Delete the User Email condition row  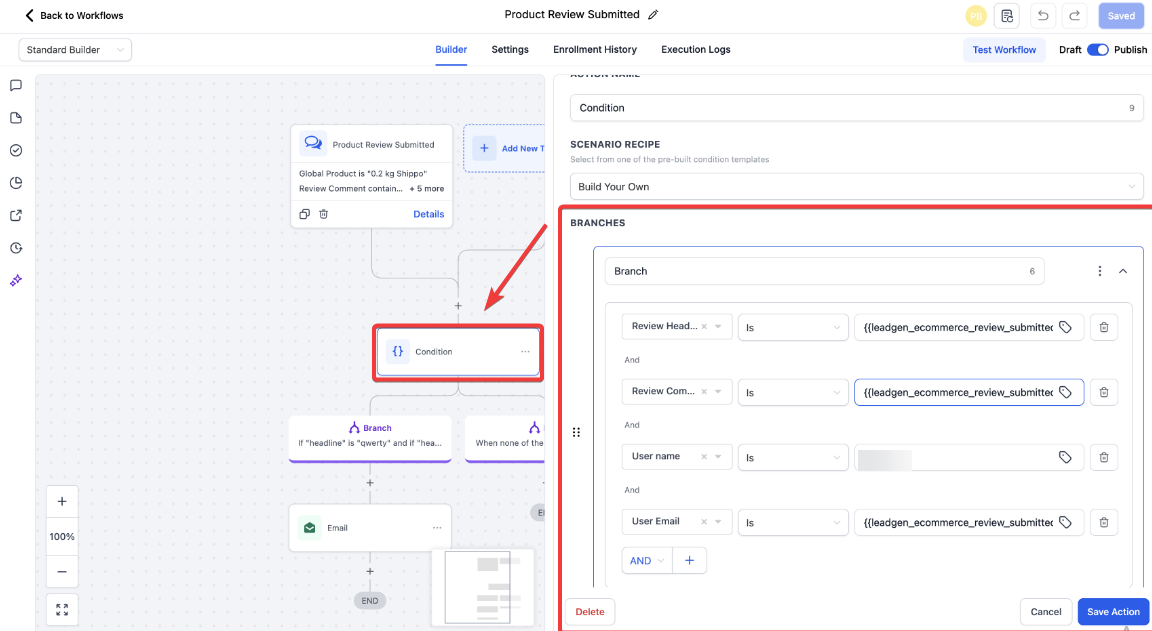(x=1103, y=522)
